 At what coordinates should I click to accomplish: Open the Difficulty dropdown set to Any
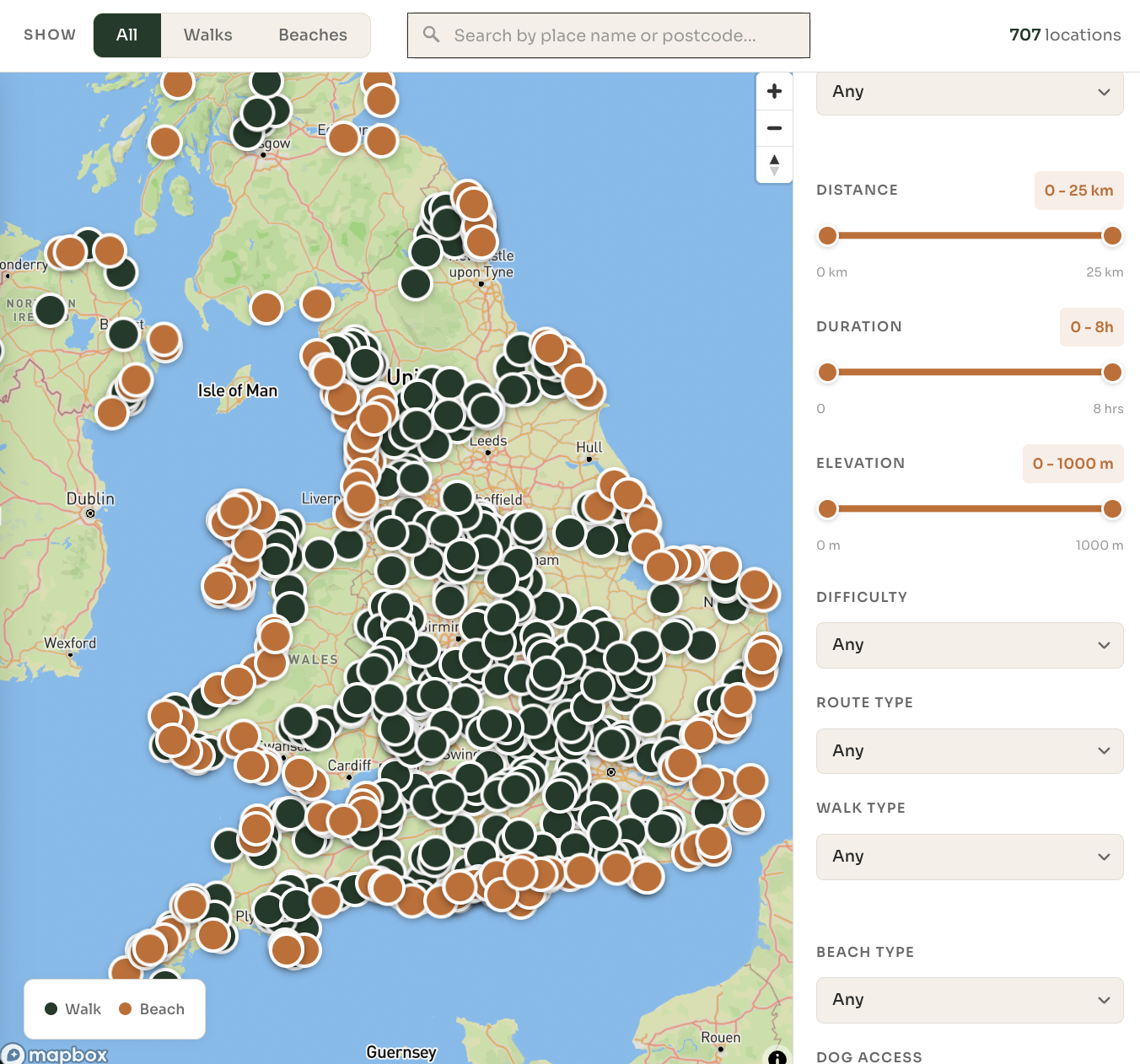tap(969, 645)
